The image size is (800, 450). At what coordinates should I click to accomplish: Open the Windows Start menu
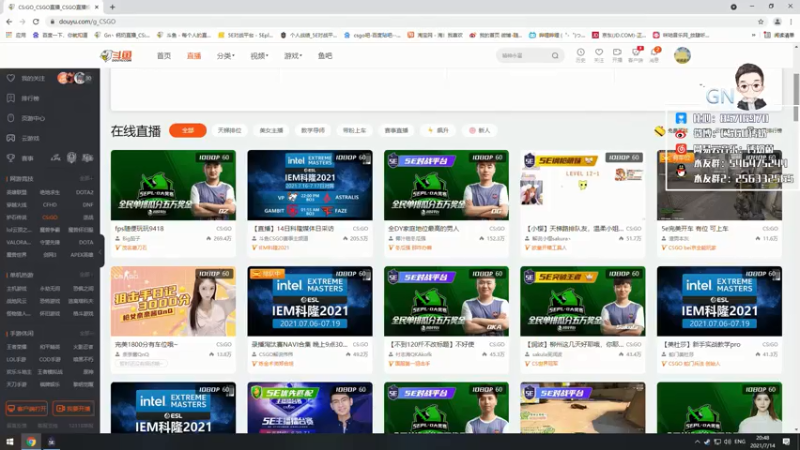(x=10, y=442)
